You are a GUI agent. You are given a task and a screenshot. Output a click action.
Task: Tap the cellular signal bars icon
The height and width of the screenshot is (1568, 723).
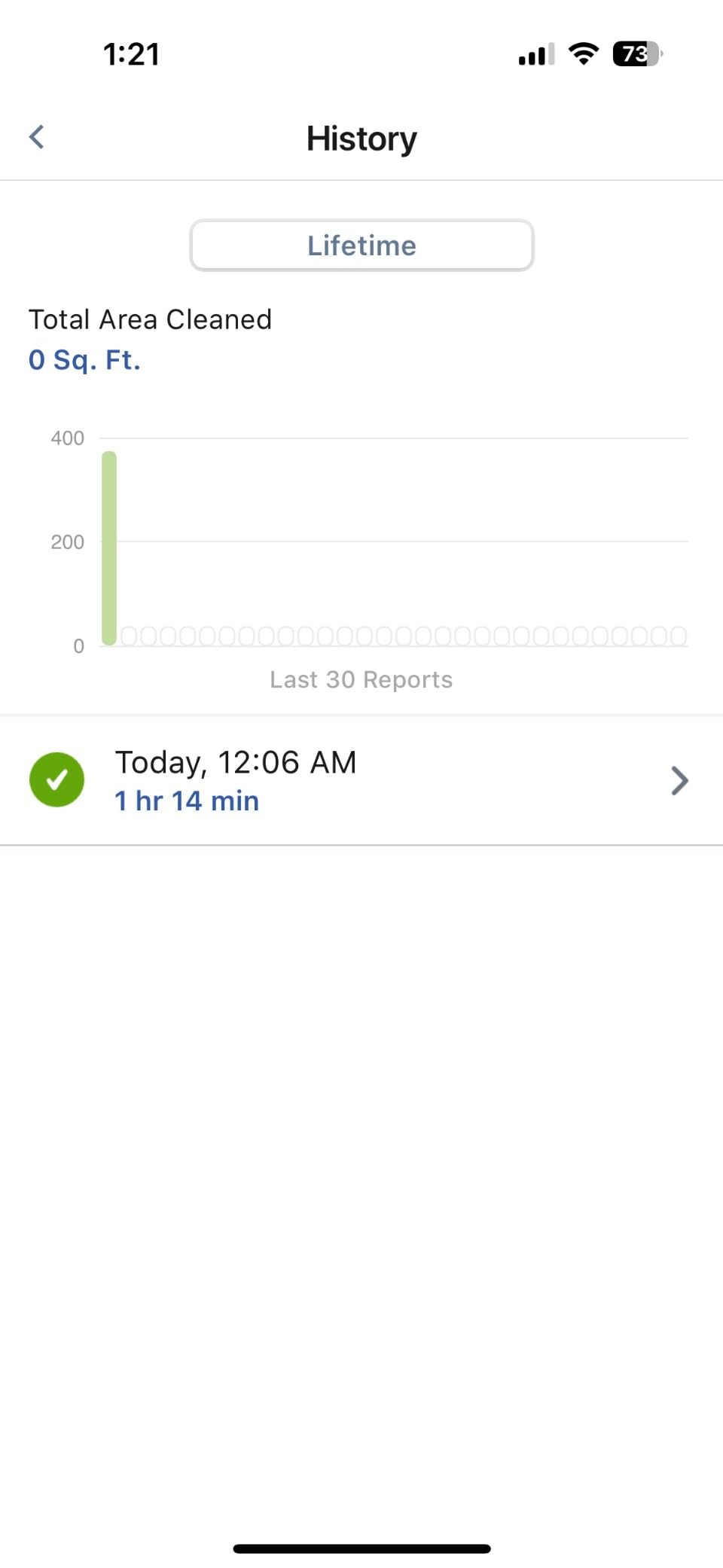(536, 54)
